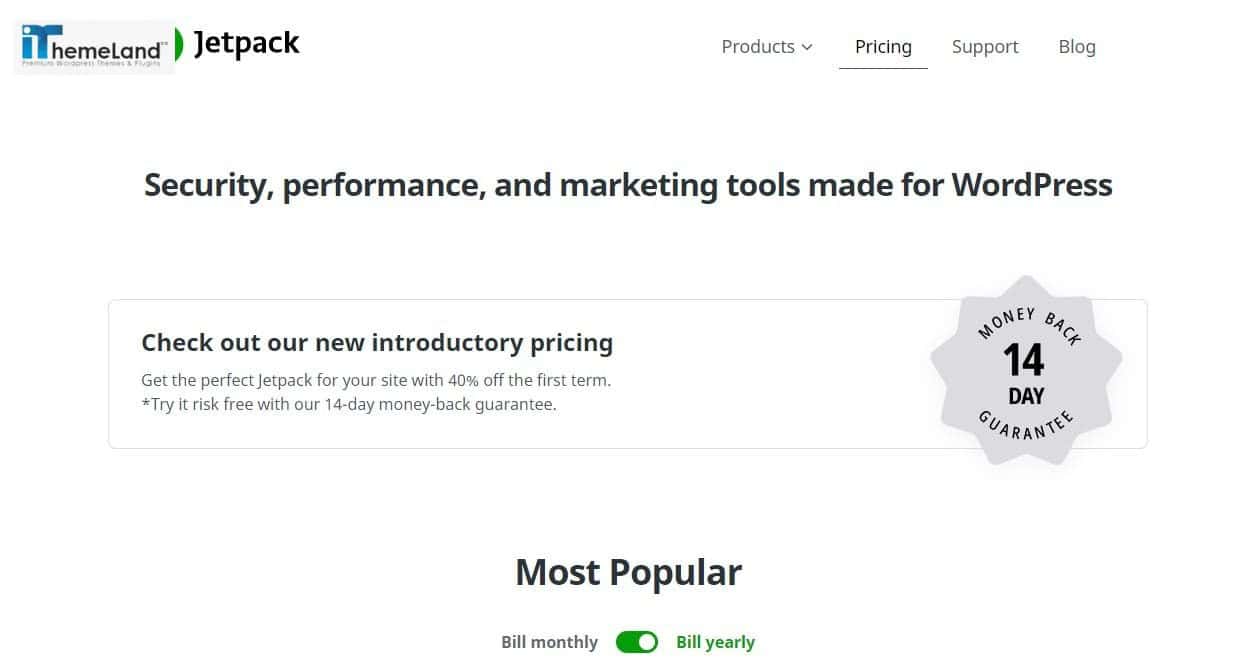Open the Support menu item
This screenshot has width=1250, height=661.
tap(985, 46)
